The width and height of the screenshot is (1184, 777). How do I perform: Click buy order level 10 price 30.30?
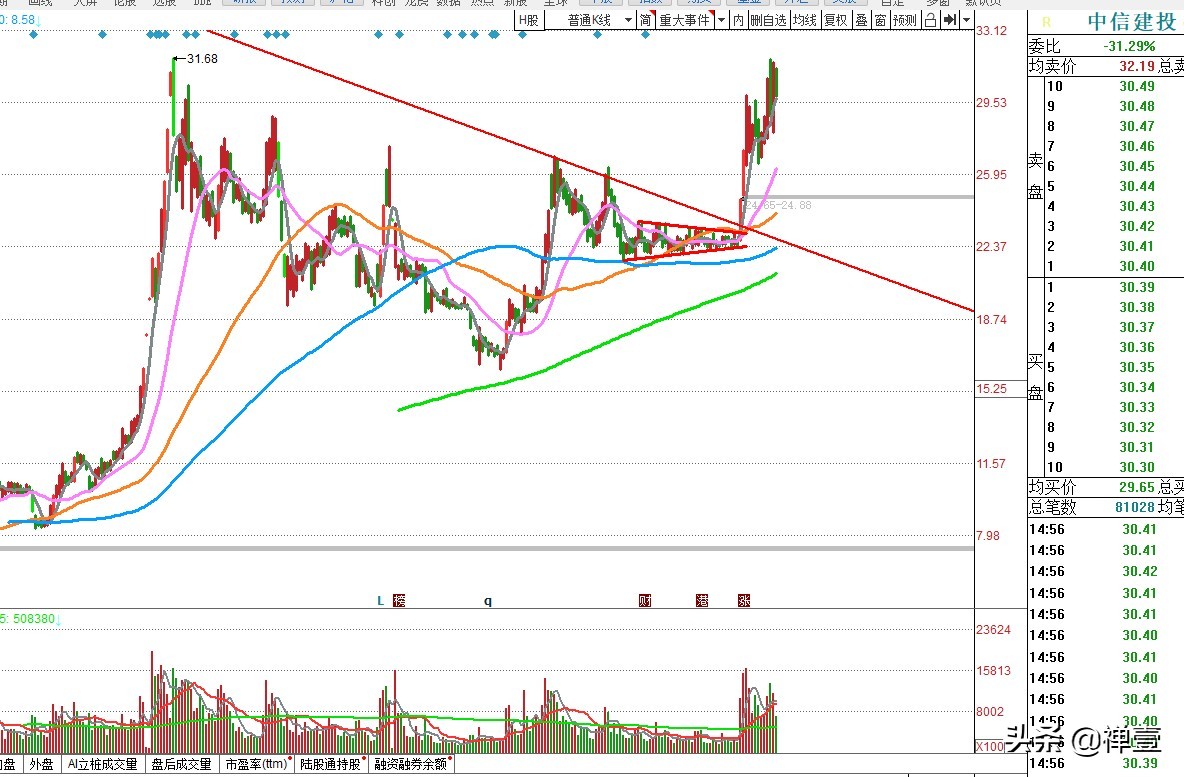[x=1136, y=467]
